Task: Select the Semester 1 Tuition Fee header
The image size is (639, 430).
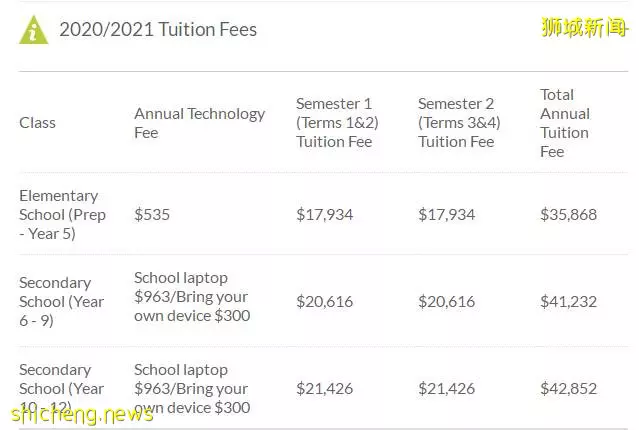Action: (x=337, y=123)
